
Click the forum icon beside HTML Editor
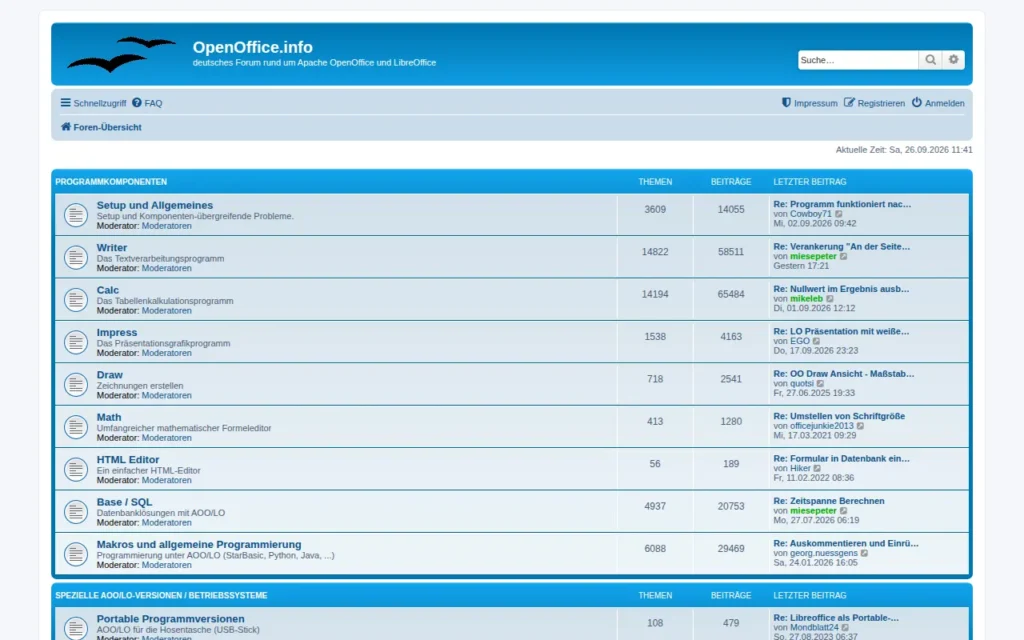coord(76,470)
